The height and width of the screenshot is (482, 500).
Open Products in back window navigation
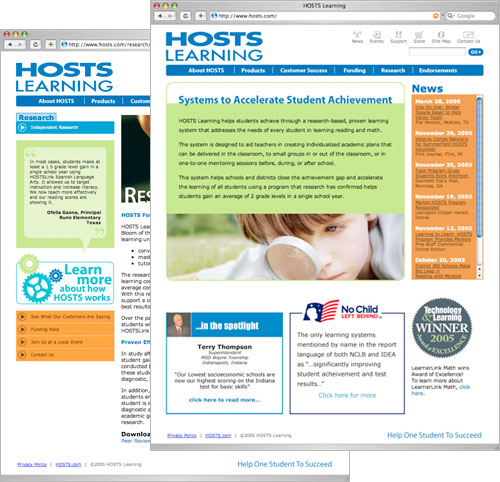coord(103,101)
